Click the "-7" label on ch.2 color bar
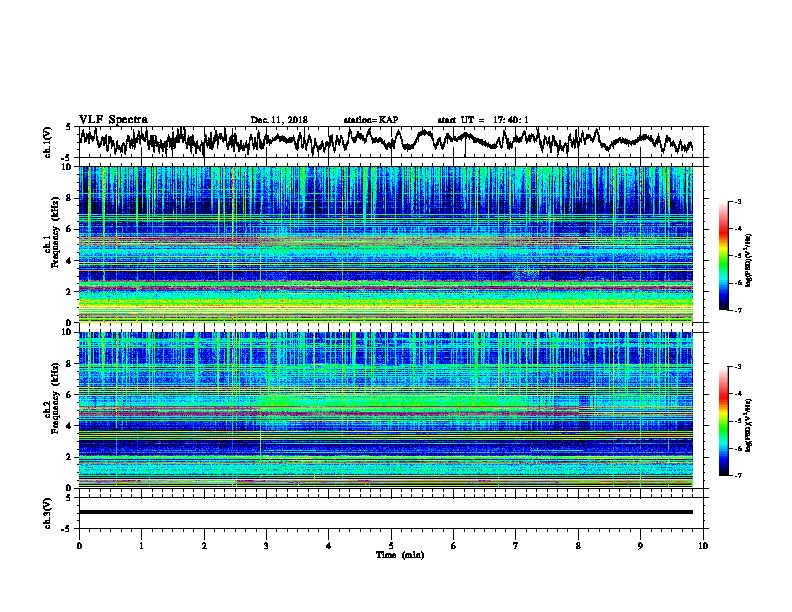Viewport: 792px width, 612px height. [738, 476]
